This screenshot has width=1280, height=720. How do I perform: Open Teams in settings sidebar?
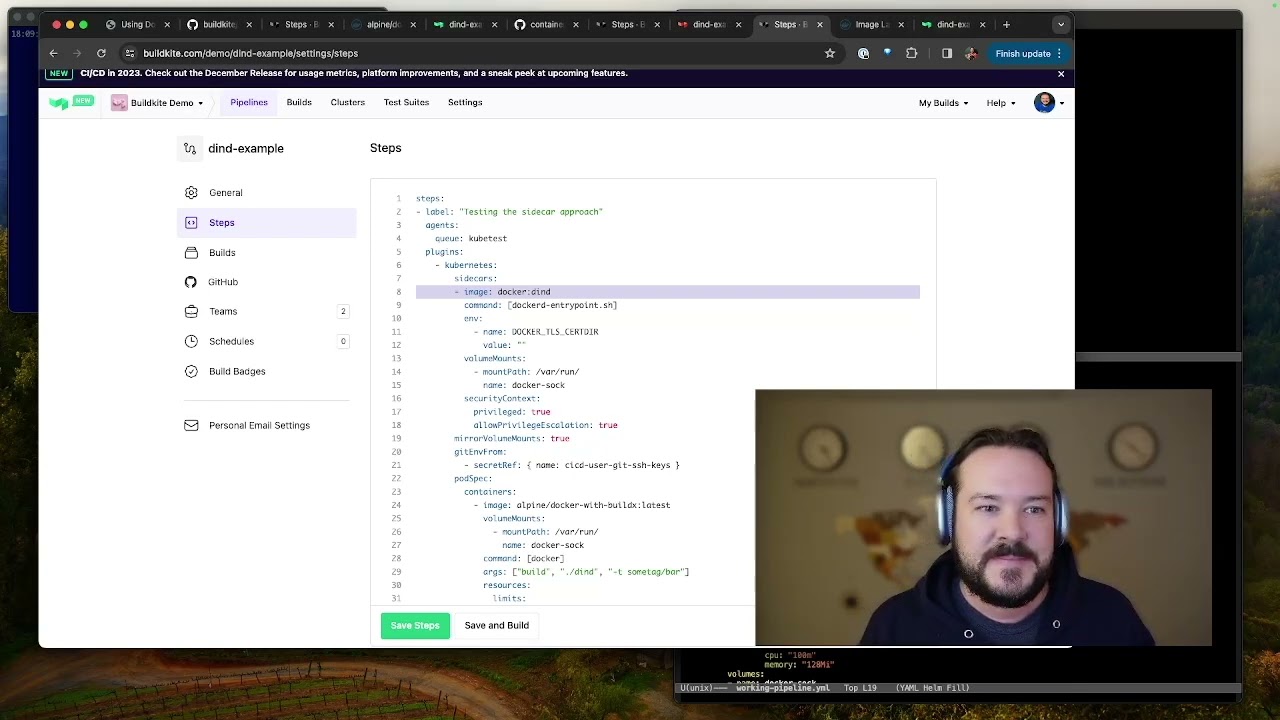[223, 311]
